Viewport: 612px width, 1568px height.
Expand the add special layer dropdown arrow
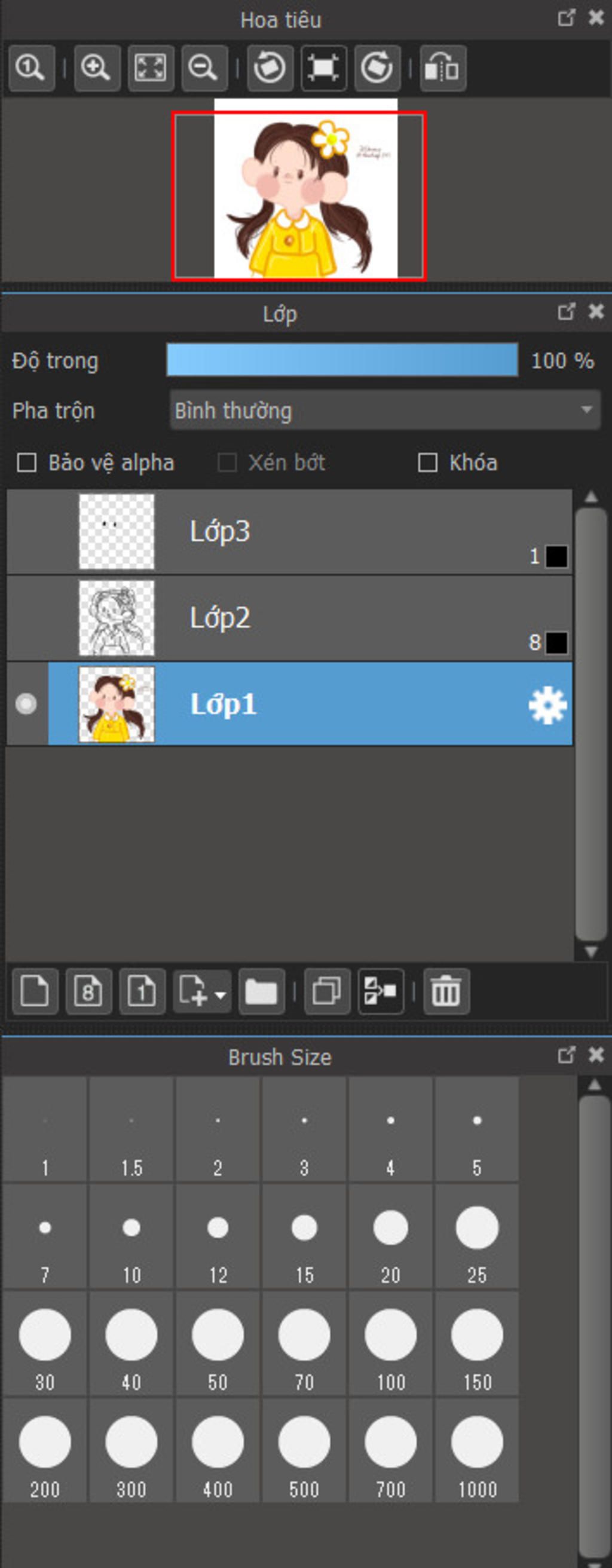(221, 995)
